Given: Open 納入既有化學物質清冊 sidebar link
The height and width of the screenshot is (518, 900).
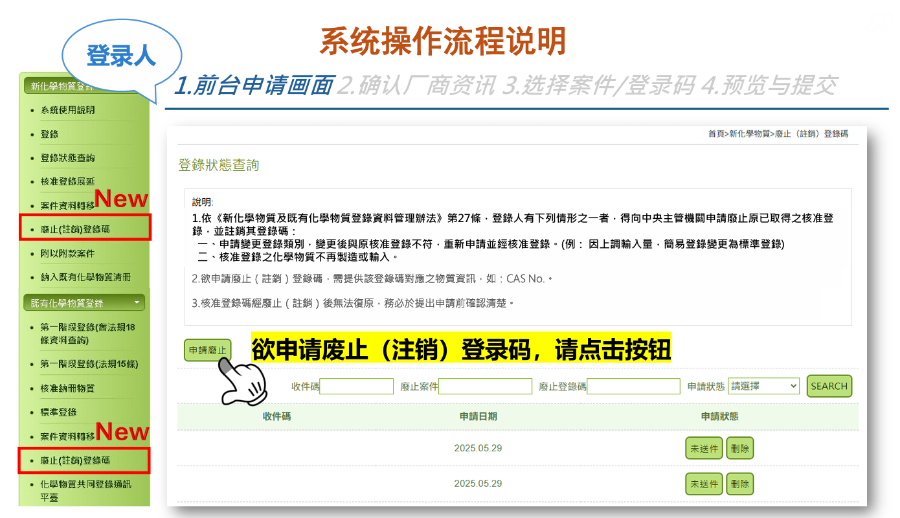Looking at the screenshot, I should 85,276.
